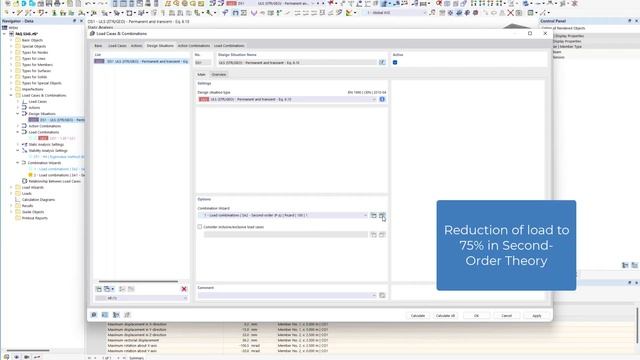Select the Main sub-tab
The height and width of the screenshot is (360, 640).
pyautogui.click(x=201, y=74)
